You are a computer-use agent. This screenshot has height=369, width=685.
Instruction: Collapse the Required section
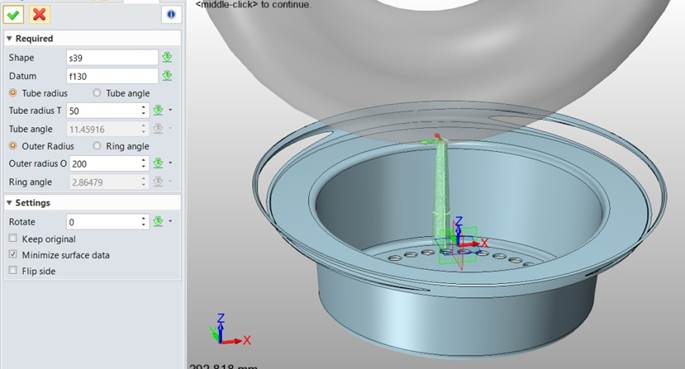pos(9,38)
